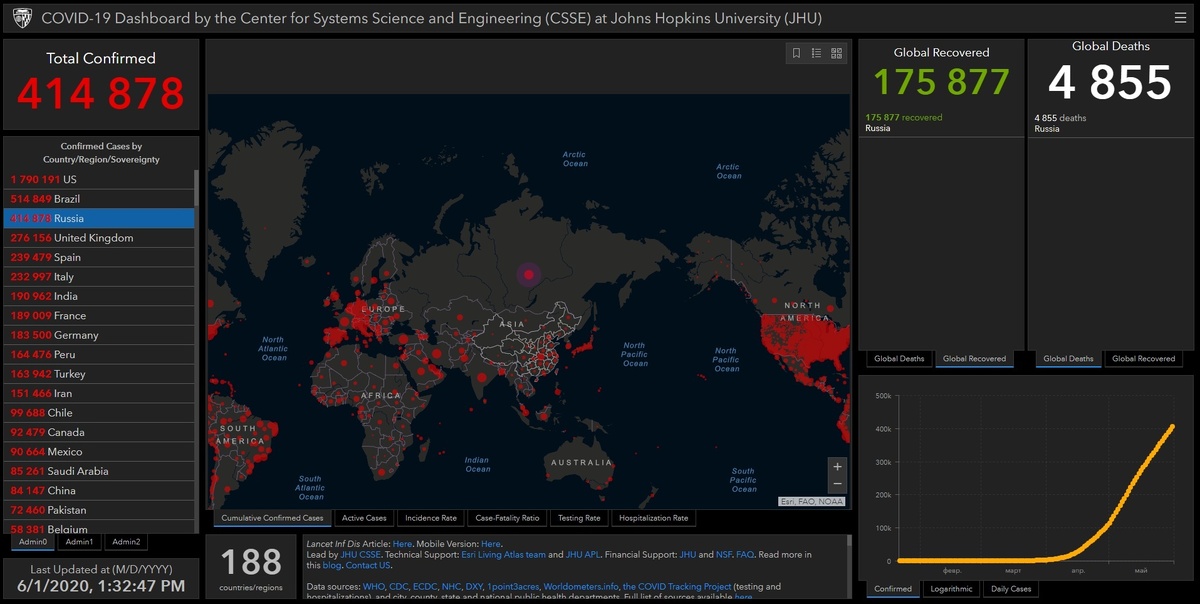Switch map to Active Cases tab
This screenshot has height=604, width=1200.
tap(364, 518)
